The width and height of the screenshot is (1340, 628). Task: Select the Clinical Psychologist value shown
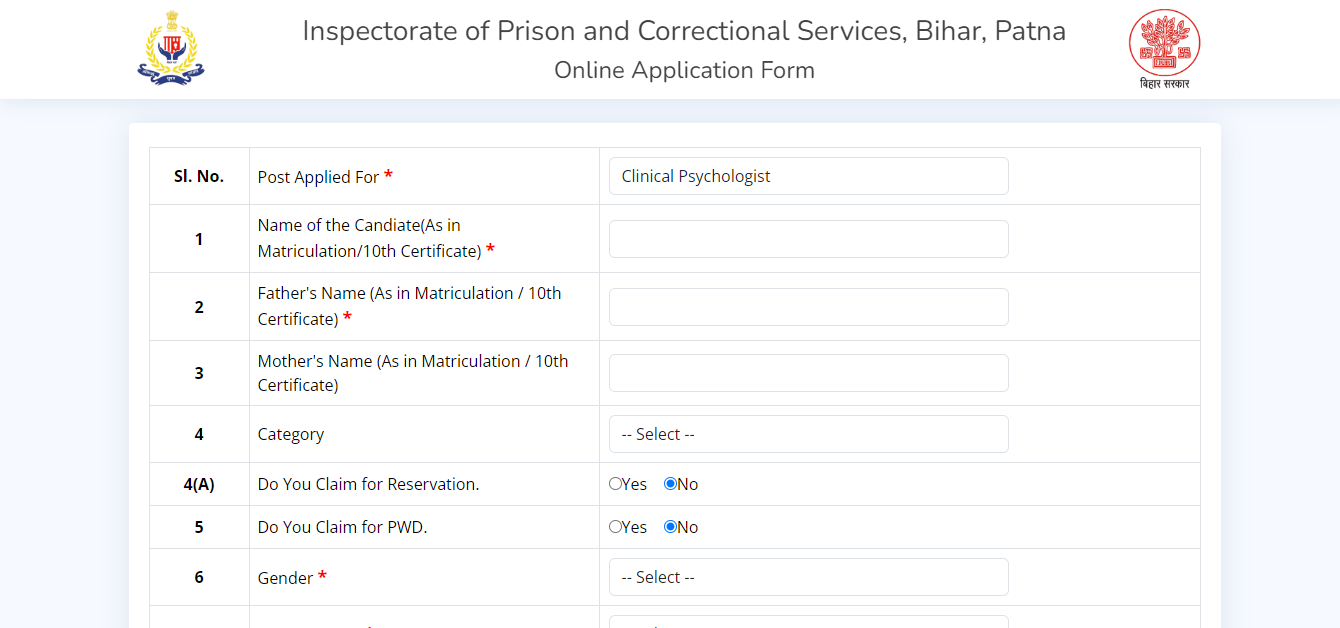point(808,176)
